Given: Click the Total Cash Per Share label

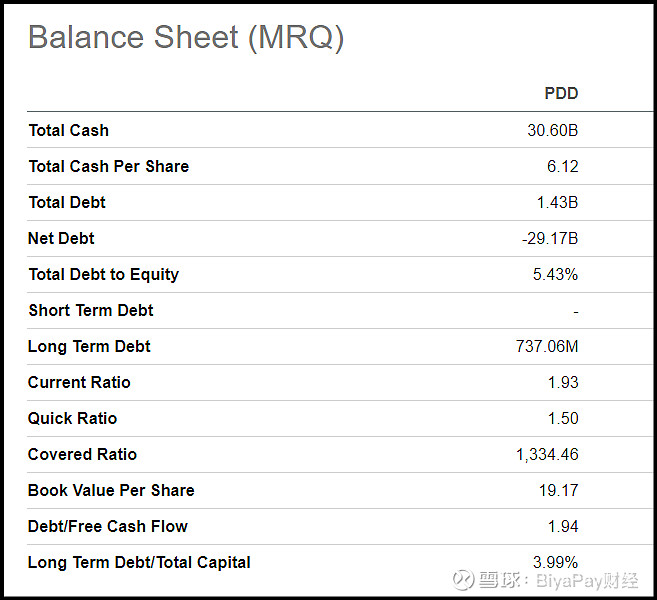Looking at the screenshot, I should tap(109, 166).
